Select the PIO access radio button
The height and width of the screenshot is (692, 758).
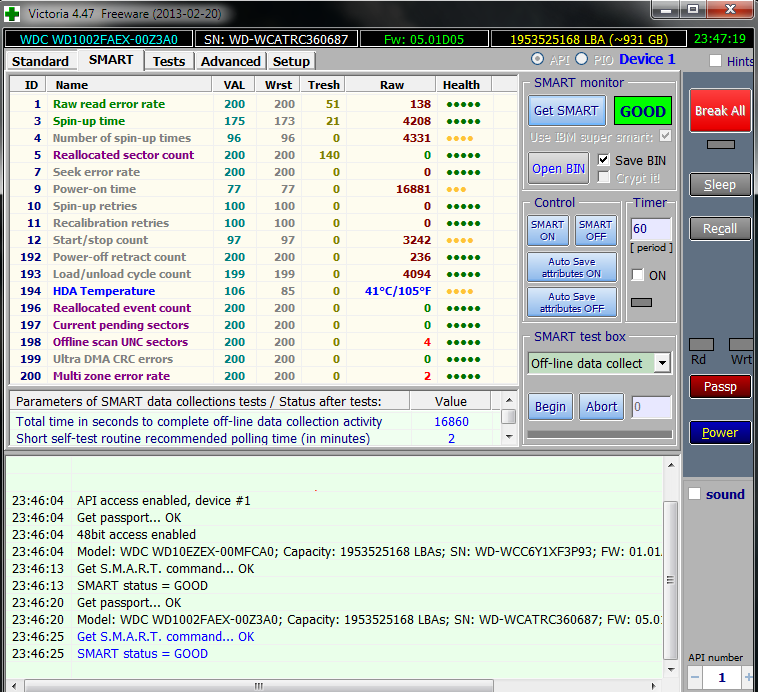[x=582, y=59]
